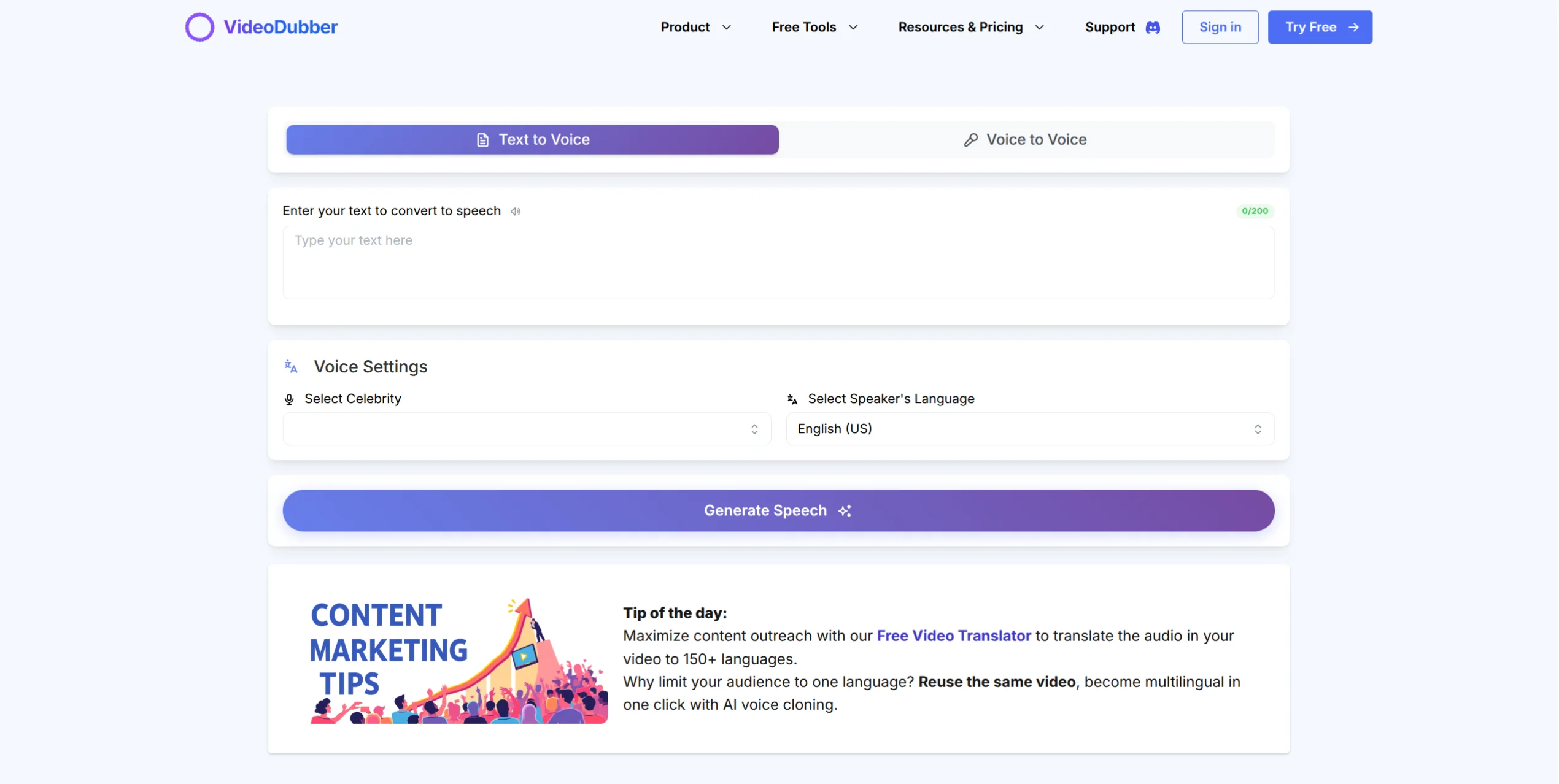Viewport: 1559px width, 784px height.
Task: Select the microphone icon by Select Celebrity
Action: [x=289, y=399]
